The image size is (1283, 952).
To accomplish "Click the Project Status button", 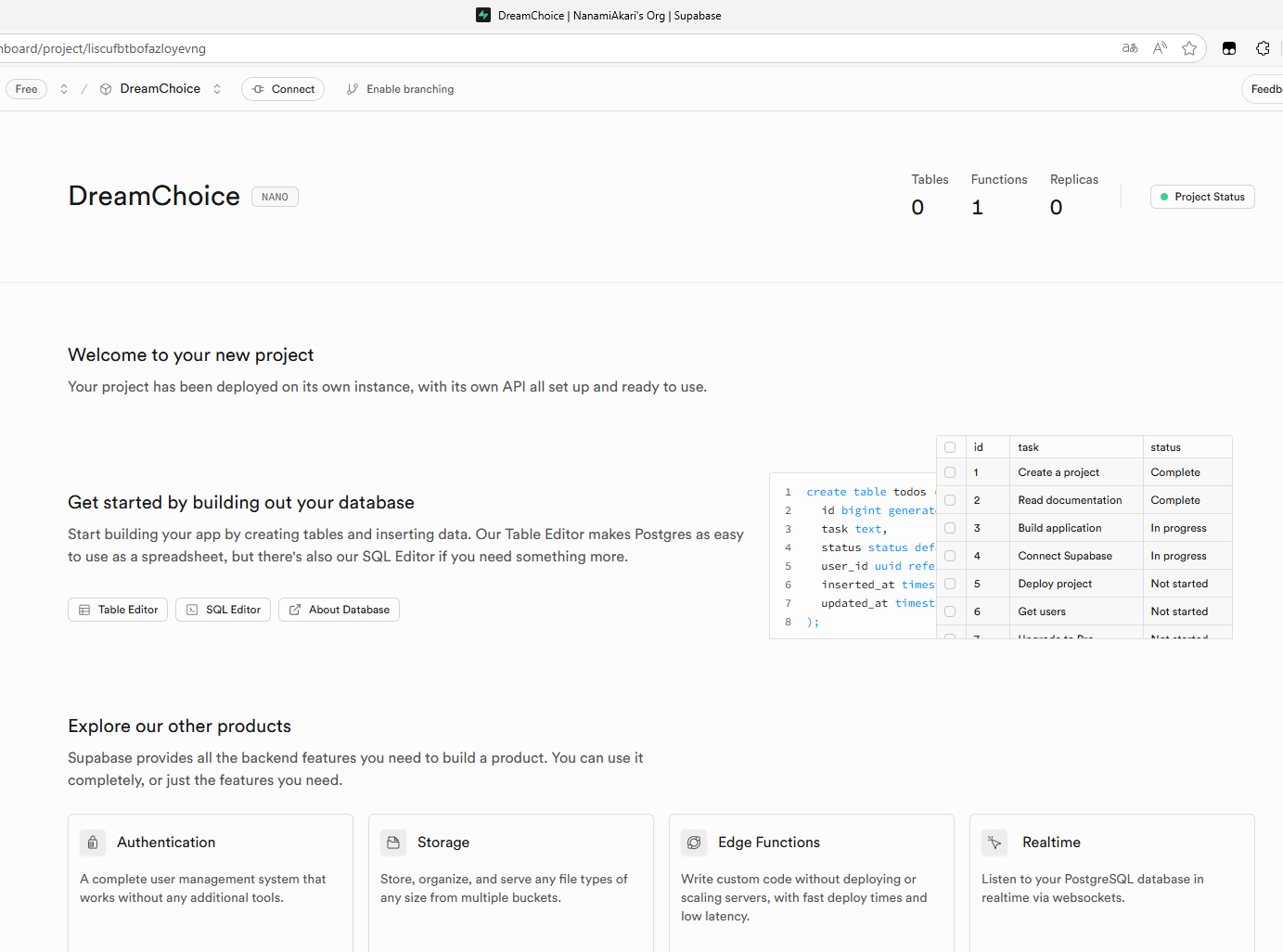I will (x=1202, y=197).
